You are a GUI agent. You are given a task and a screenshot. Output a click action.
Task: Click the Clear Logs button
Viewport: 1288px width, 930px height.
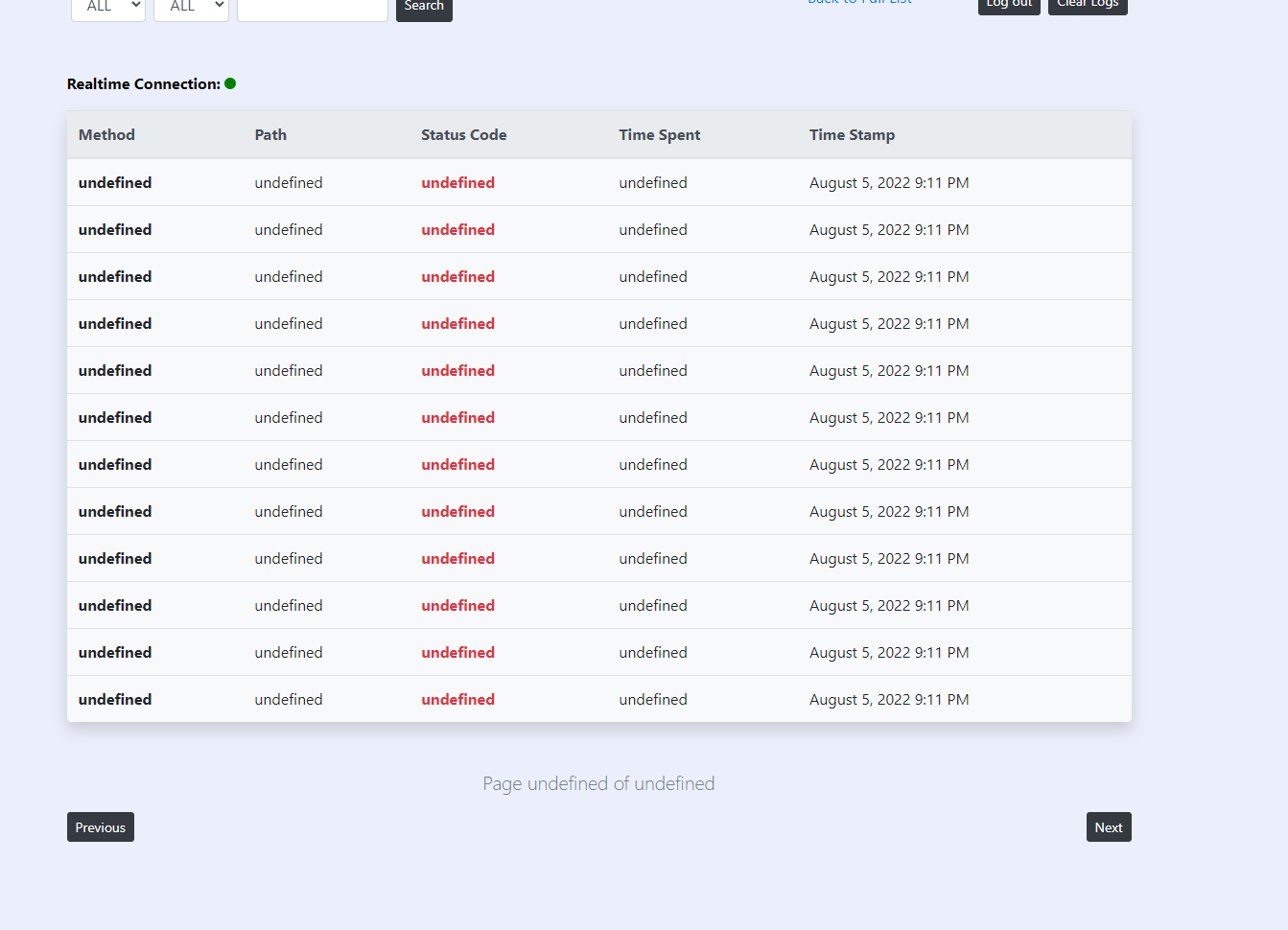[1087, 4]
